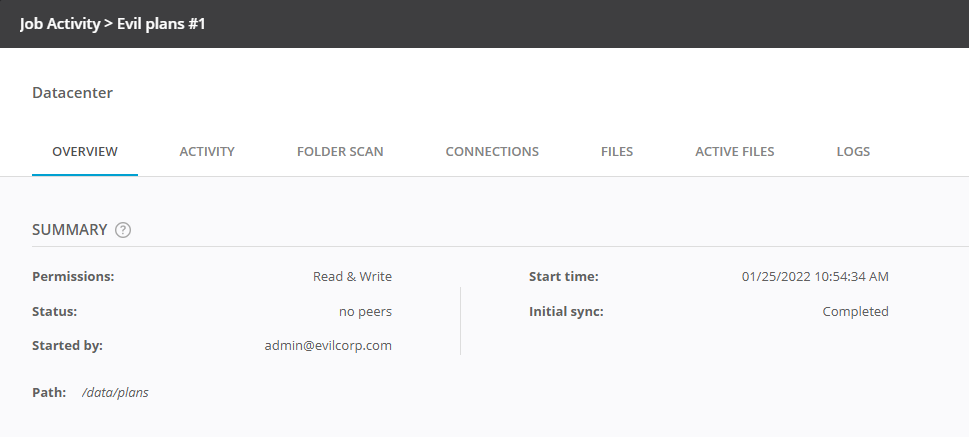Click the Read & Write permissions value

(x=352, y=277)
